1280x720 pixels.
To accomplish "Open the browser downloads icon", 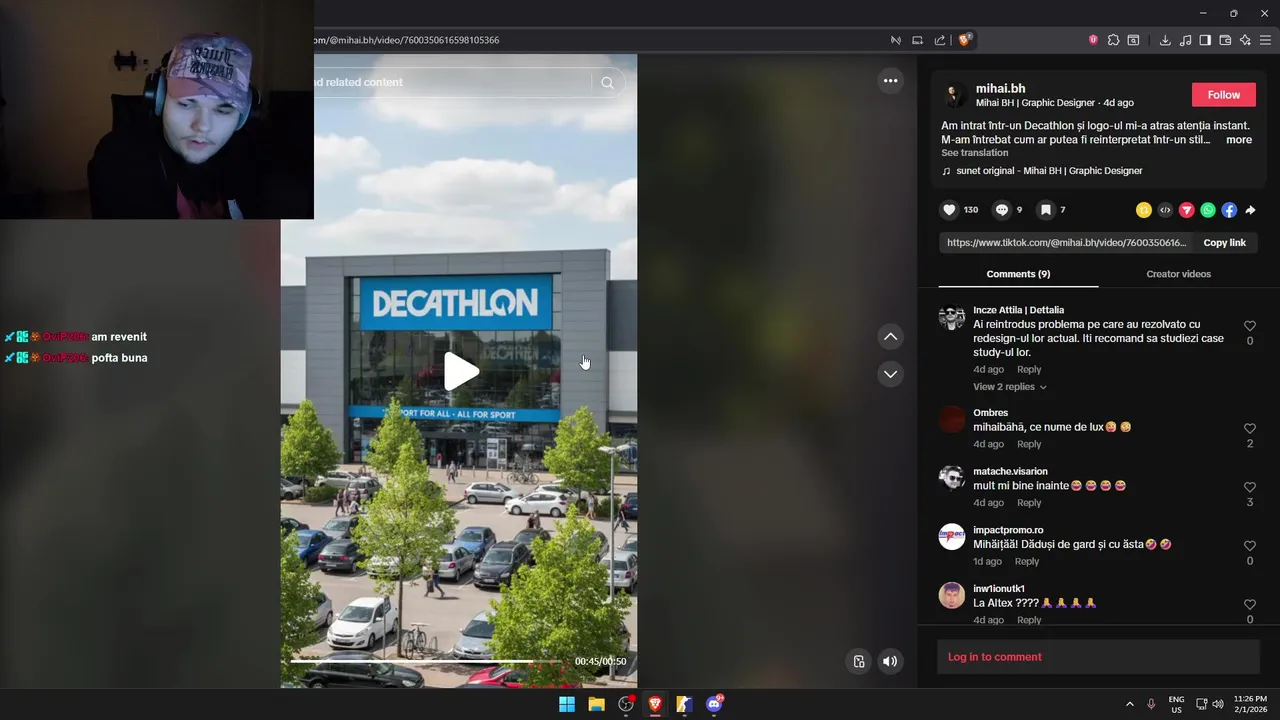I will (x=1165, y=40).
